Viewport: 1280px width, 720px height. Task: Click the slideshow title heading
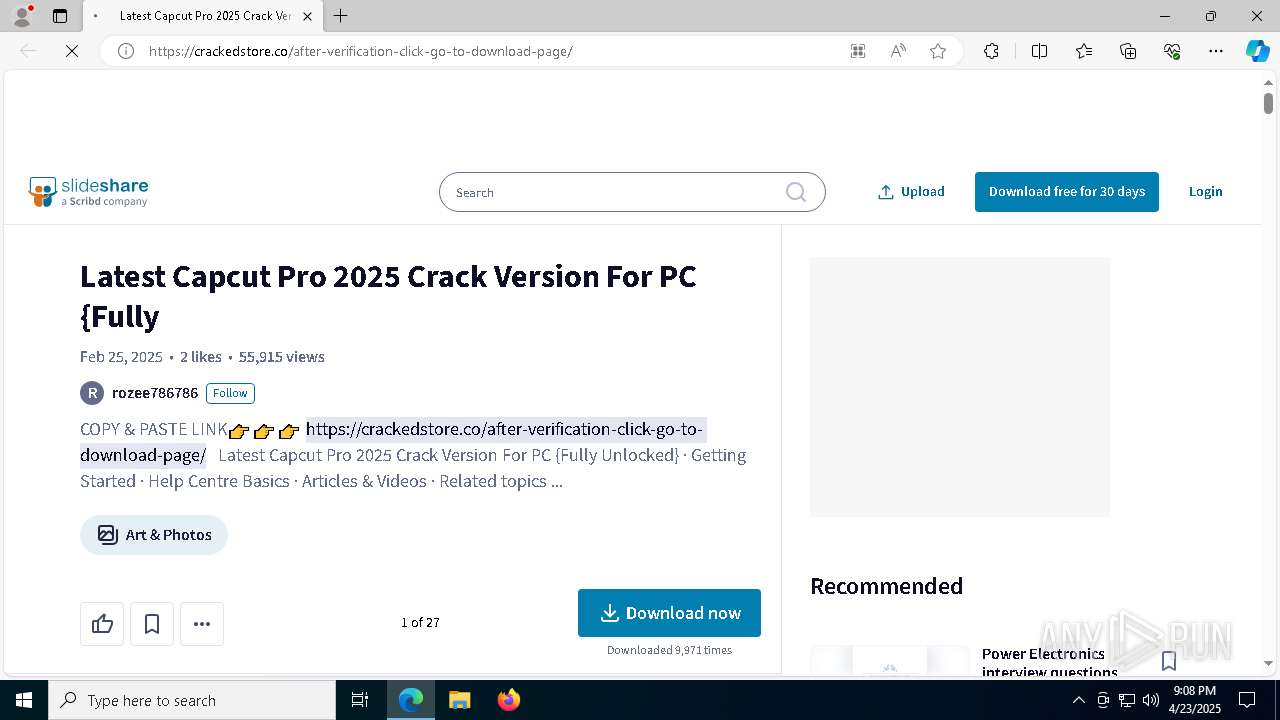[x=388, y=296]
